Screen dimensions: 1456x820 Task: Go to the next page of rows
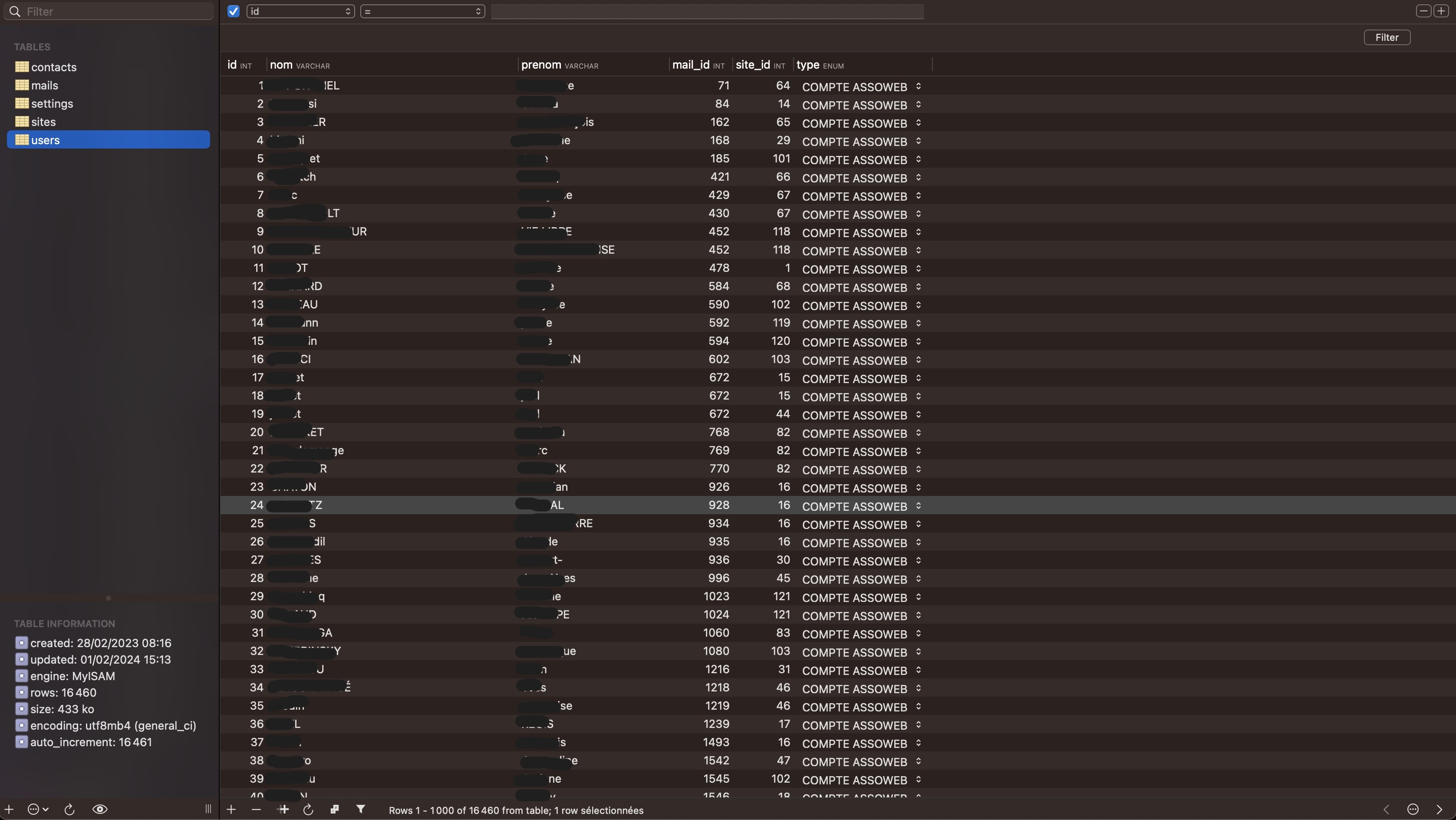[x=1439, y=809]
